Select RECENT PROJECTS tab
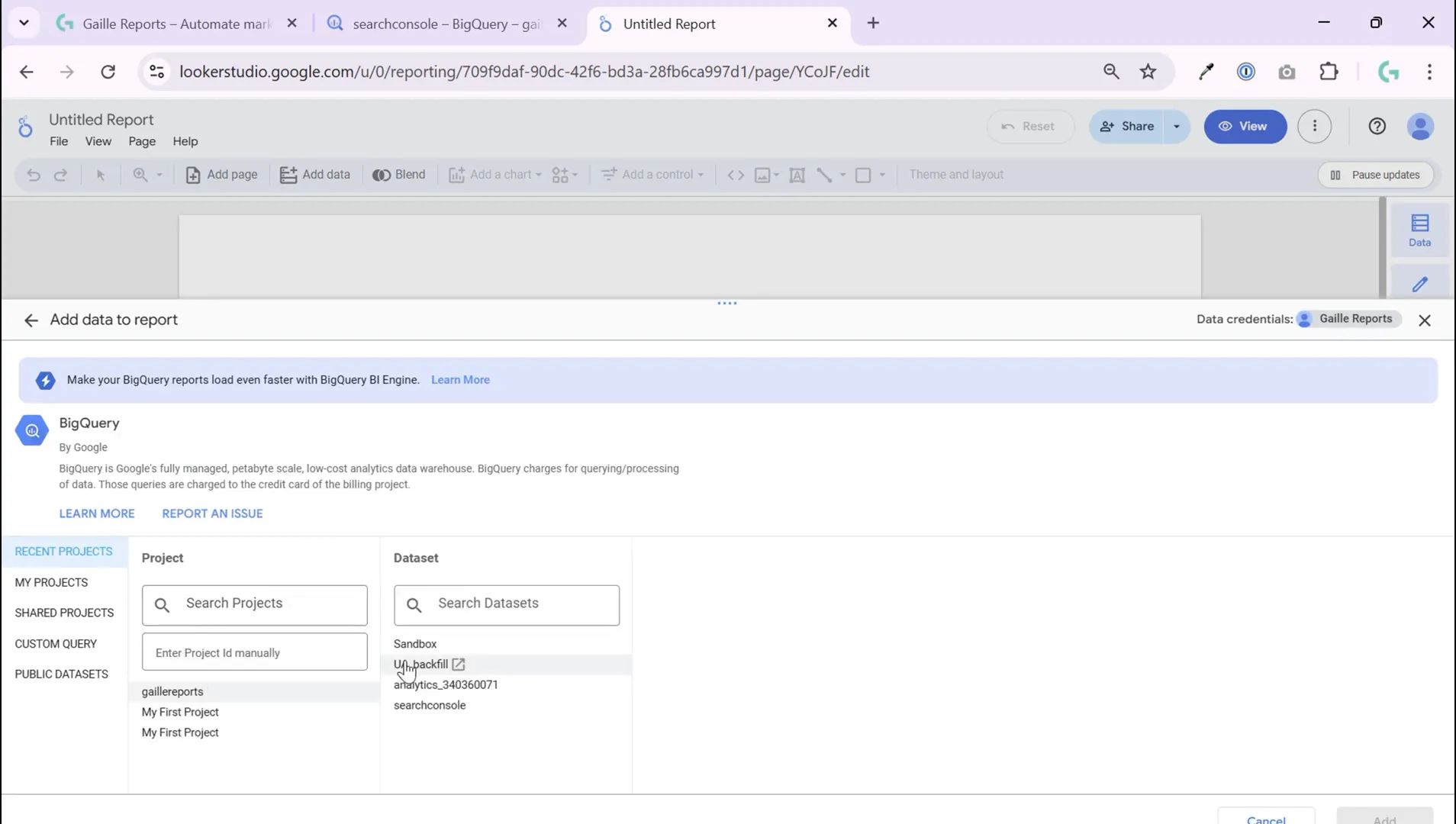1456x824 pixels. [63, 552]
